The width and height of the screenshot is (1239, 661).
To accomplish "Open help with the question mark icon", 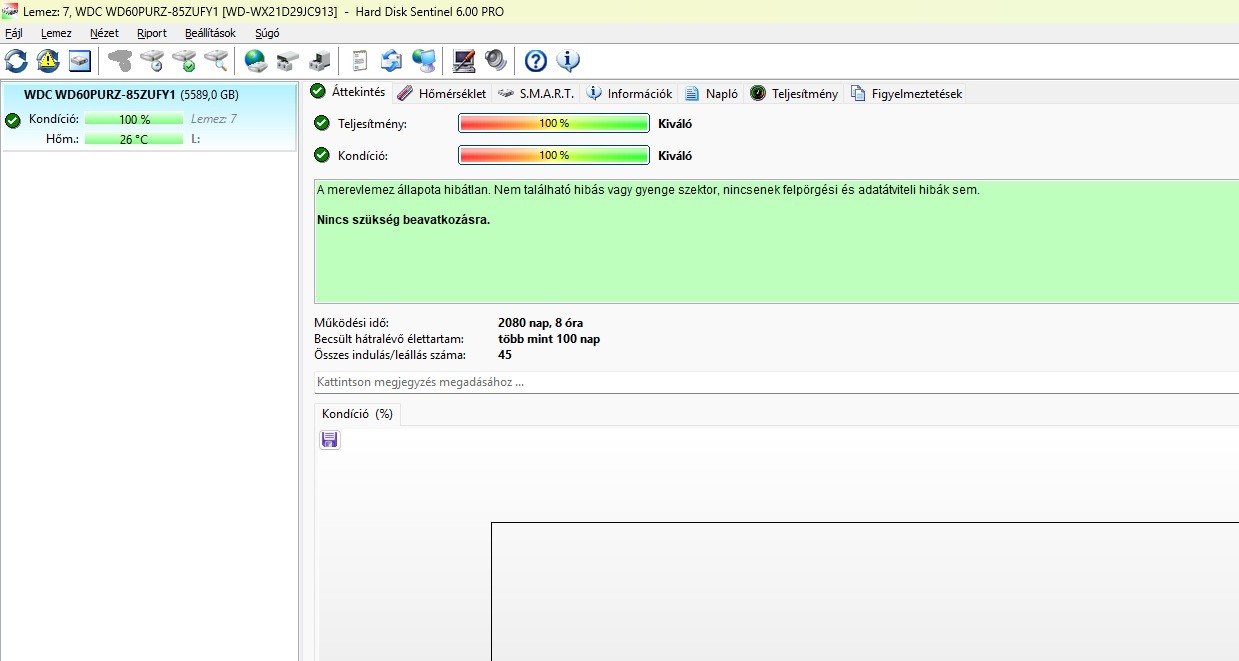I will (x=536, y=61).
